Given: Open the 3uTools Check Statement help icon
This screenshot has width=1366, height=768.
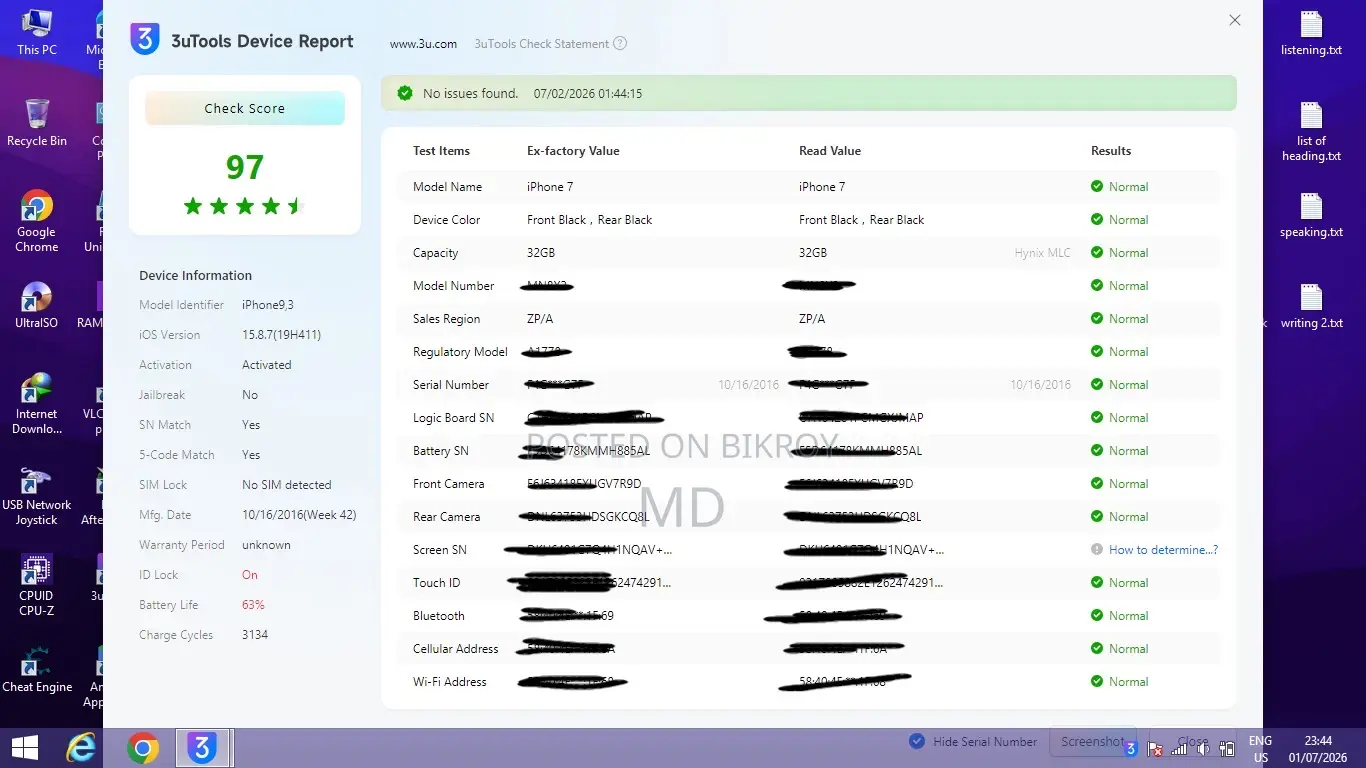Looking at the screenshot, I should (x=620, y=44).
